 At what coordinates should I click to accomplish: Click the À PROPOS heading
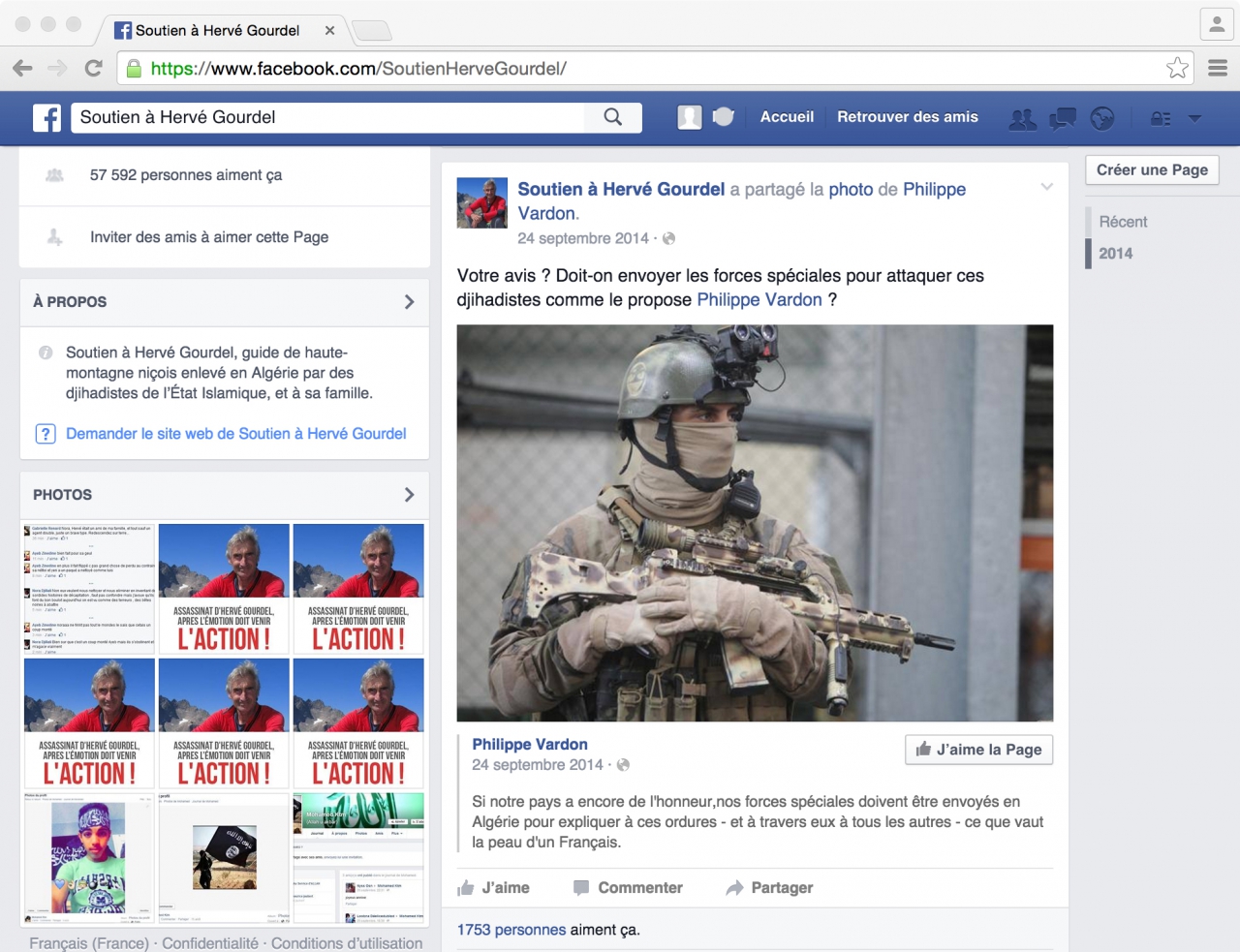point(70,302)
